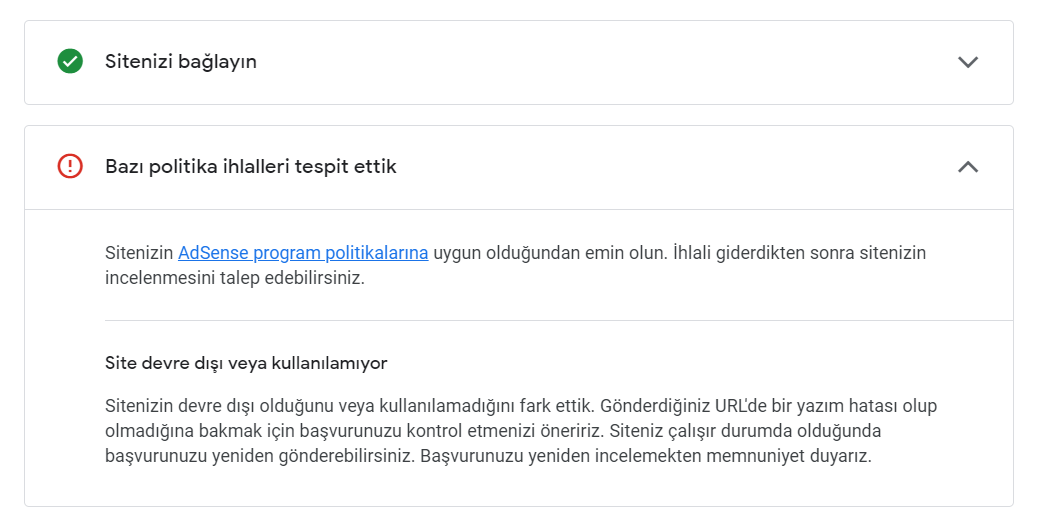This screenshot has height=528, width=1040.
Task: Click the red exclamation warning icon
Action: 70,166
